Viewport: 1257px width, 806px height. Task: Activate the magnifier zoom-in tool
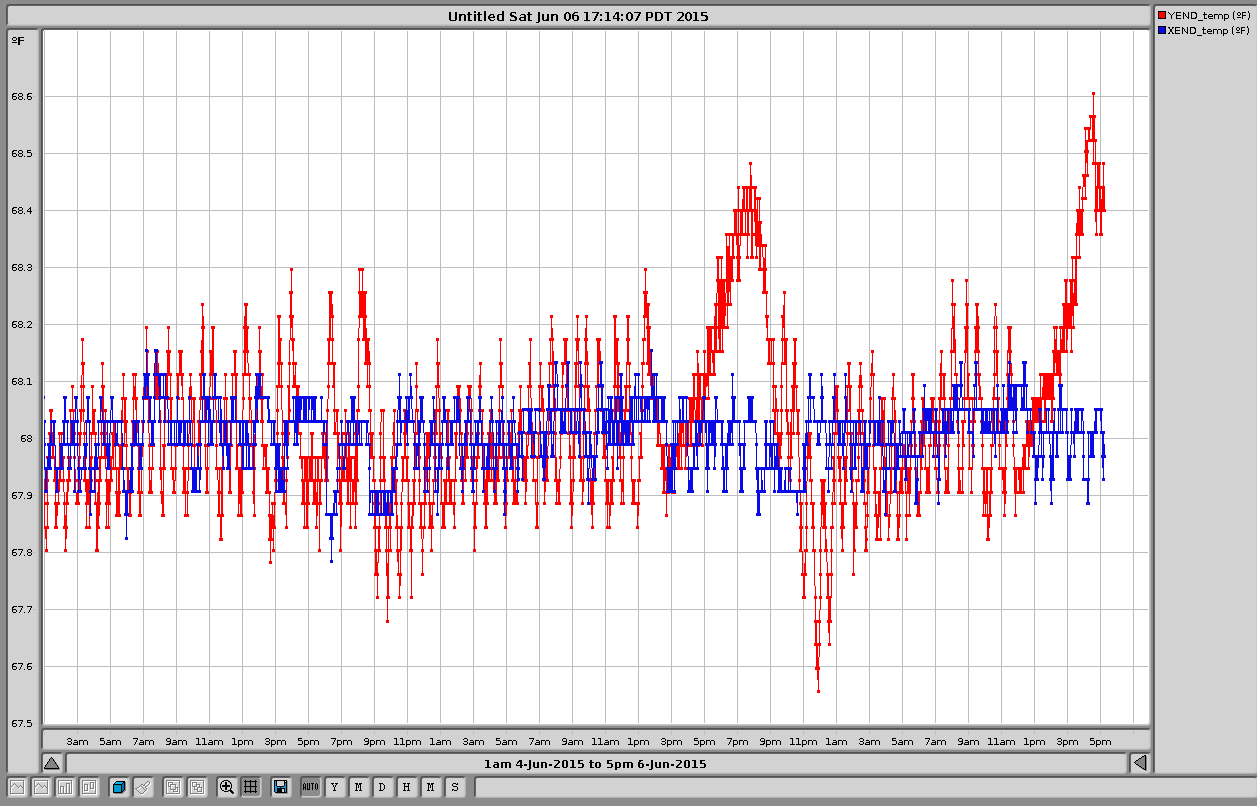point(227,787)
